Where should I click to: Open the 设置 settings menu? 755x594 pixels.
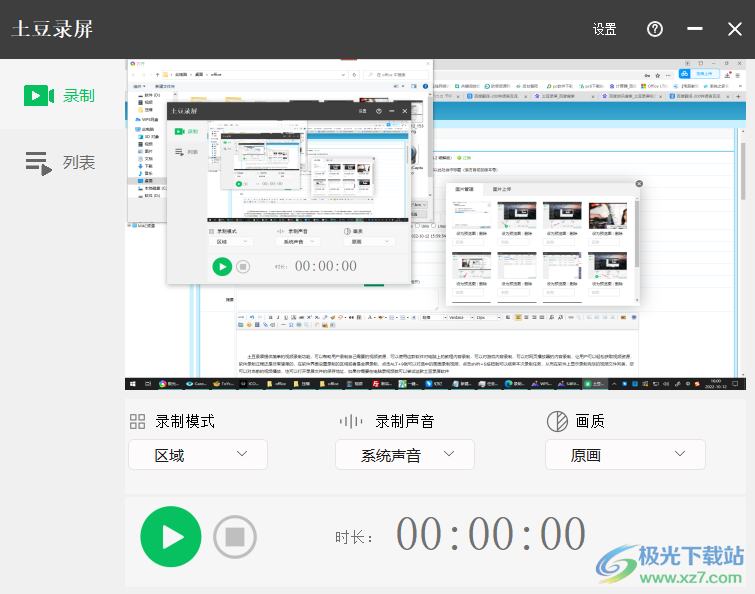(x=604, y=29)
